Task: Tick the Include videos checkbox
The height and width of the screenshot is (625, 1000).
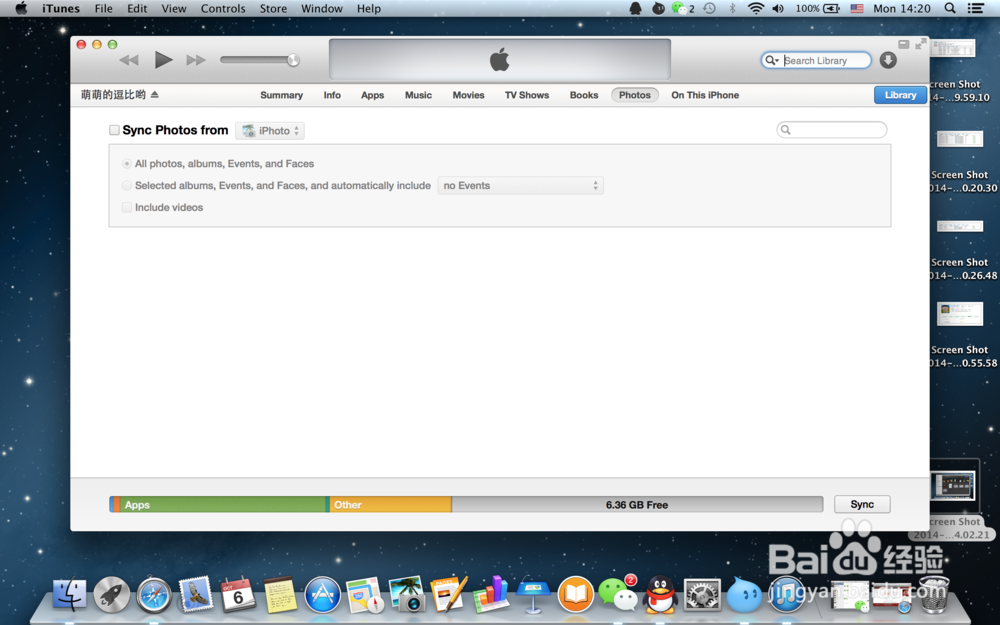Action: [x=127, y=207]
